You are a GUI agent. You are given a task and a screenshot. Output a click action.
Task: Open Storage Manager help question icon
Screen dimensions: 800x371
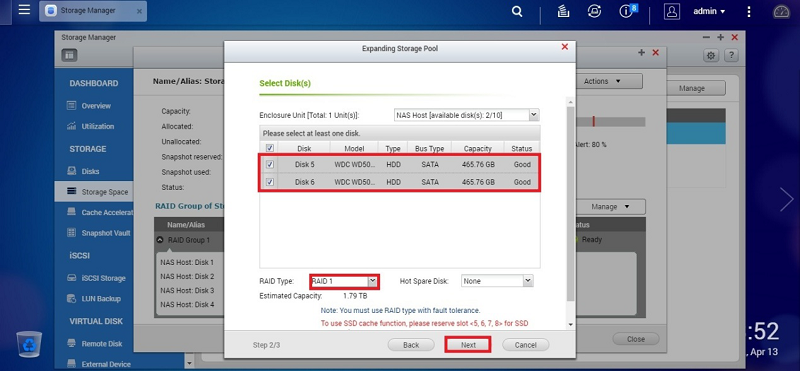point(731,56)
